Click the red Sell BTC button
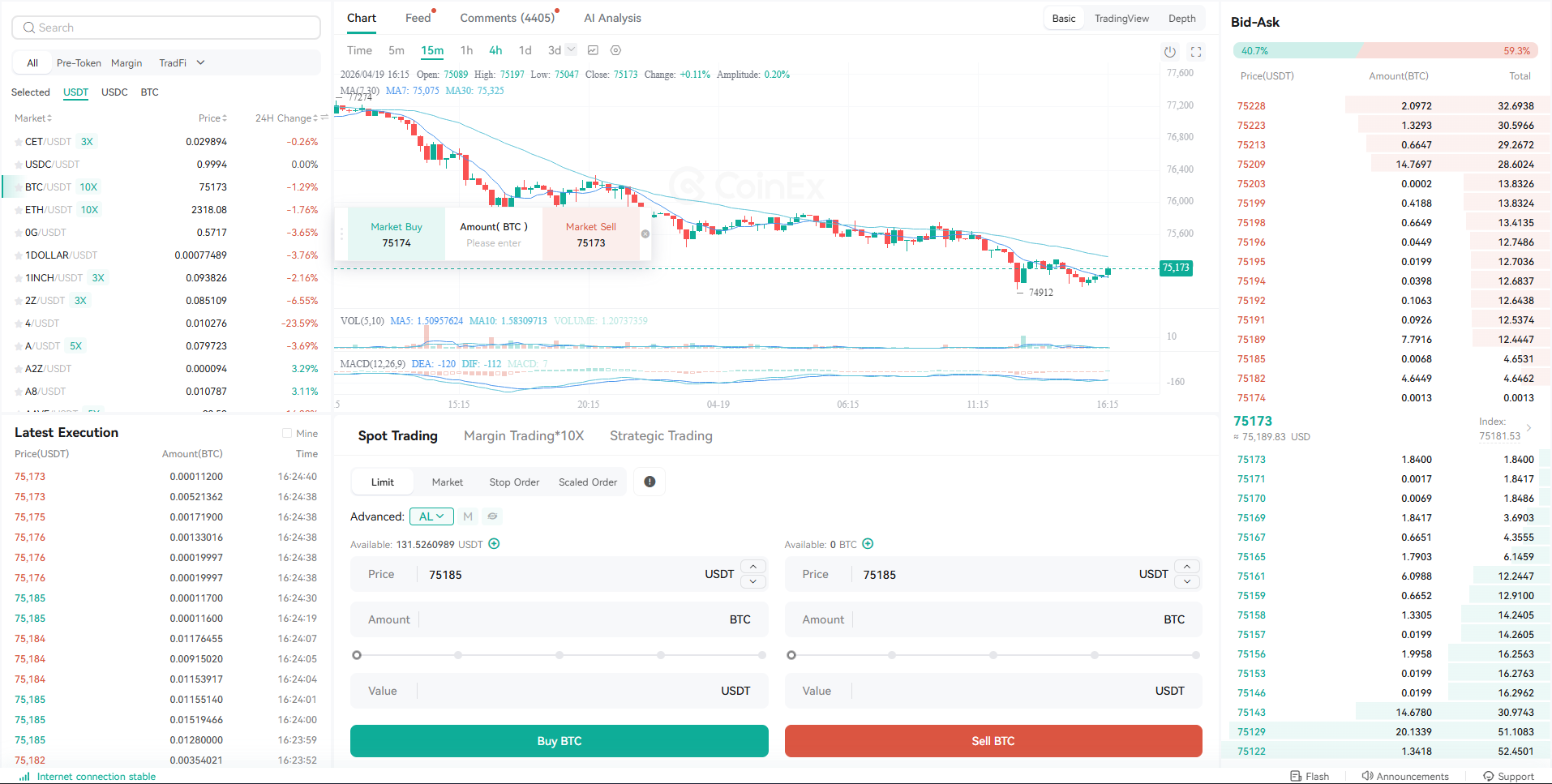Image resolution: width=1552 pixels, height=784 pixels. point(993,741)
